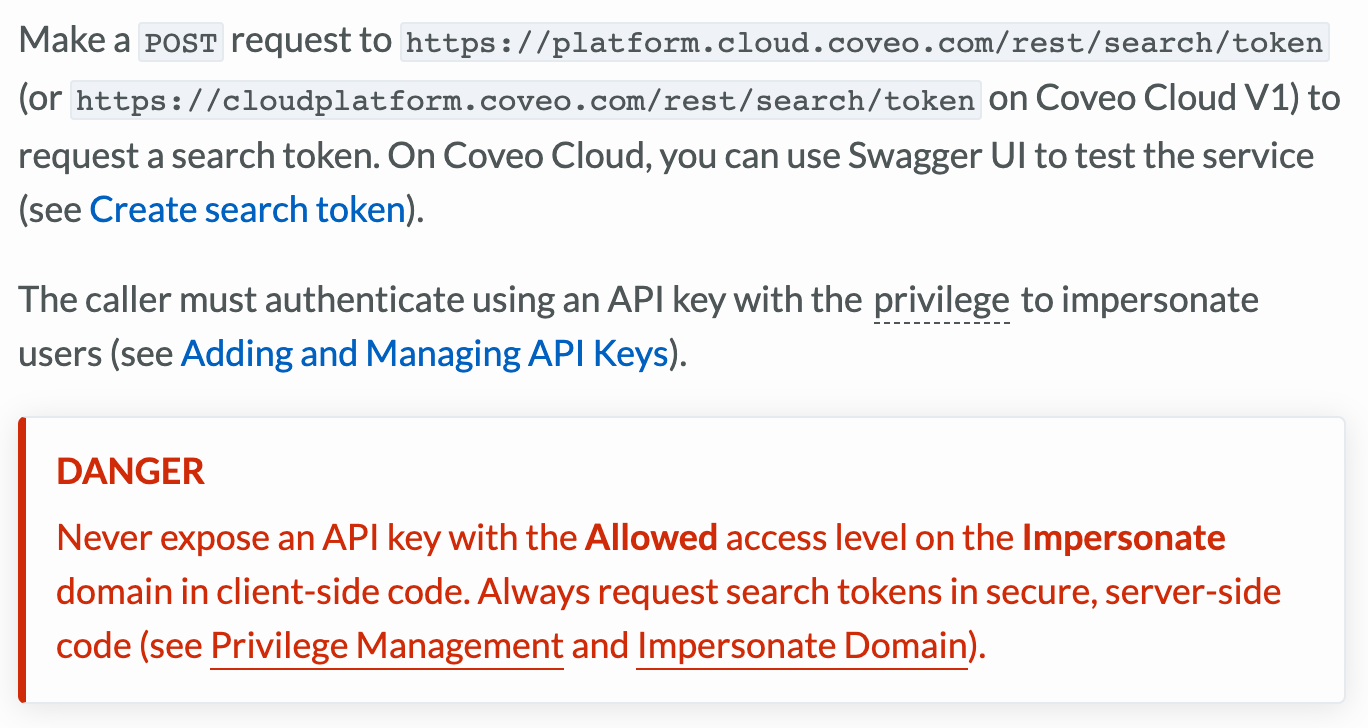1368x728 pixels.
Task: Click the DANGER callout heading
Action: pyautogui.click(x=131, y=472)
